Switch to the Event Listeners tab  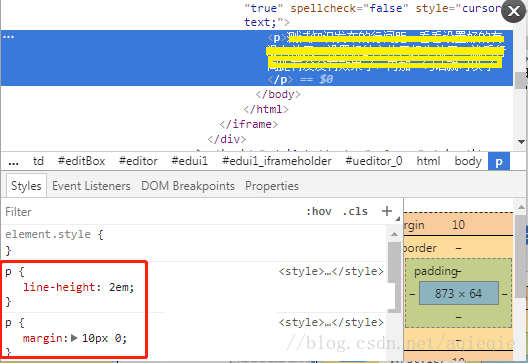tap(91, 186)
